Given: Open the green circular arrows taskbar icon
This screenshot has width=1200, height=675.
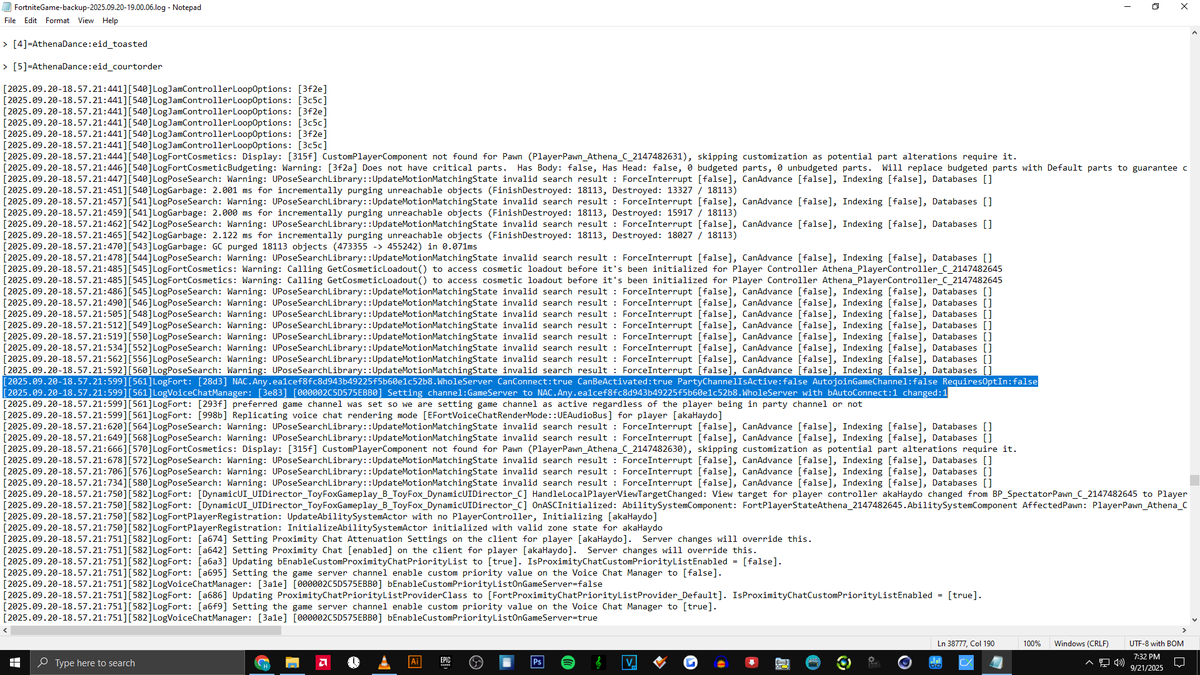Looking at the screenshot, I should point(843,662).
